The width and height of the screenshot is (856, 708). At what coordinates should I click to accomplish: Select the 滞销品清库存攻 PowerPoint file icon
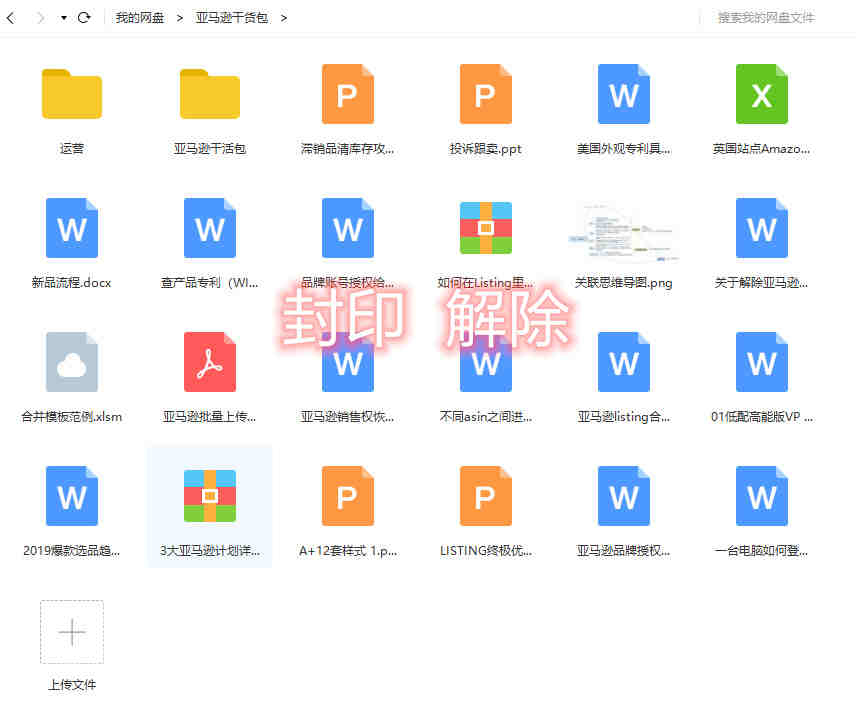[x=348, y=94]
